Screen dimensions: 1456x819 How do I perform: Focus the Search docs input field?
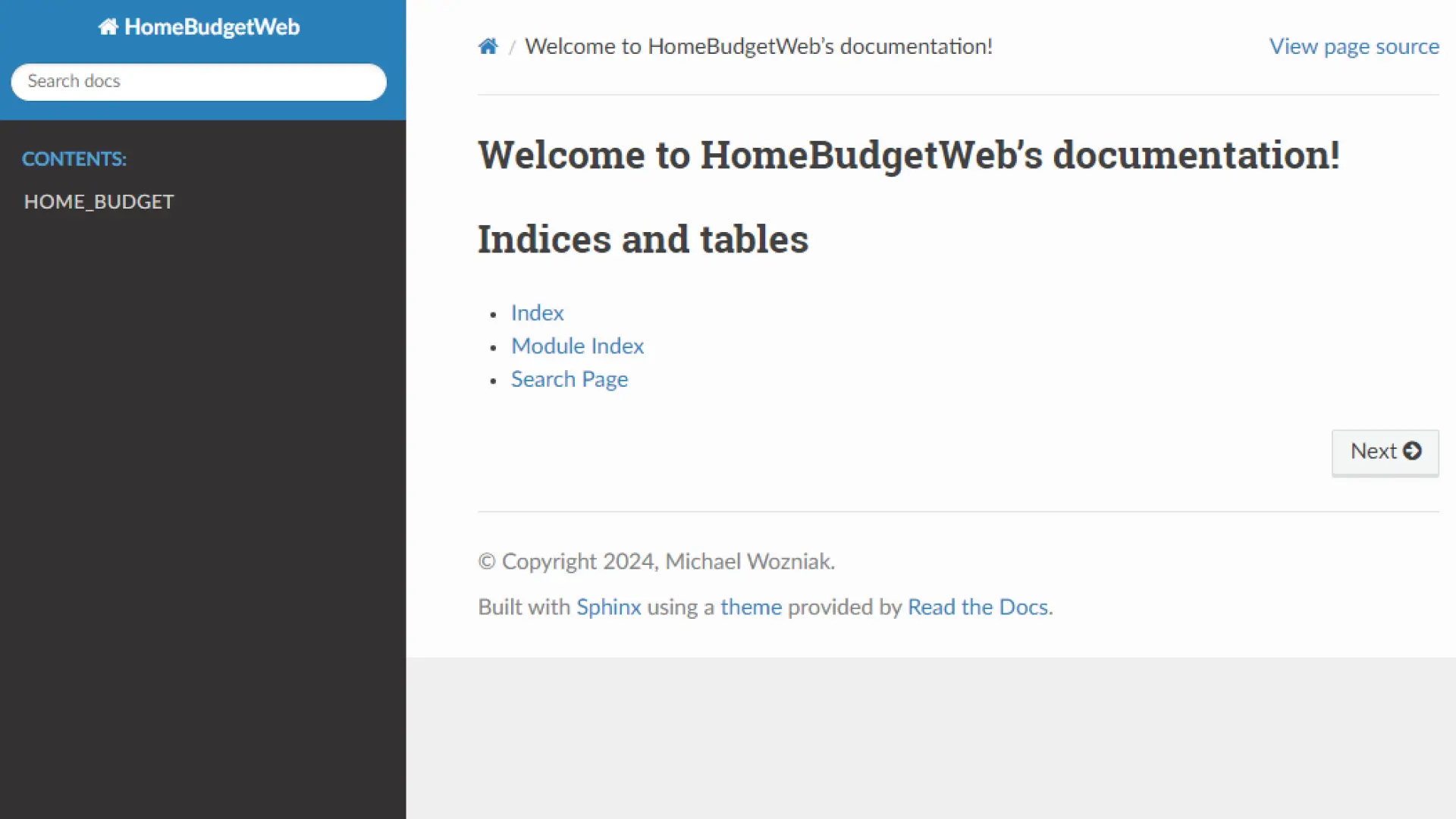pos(199,81)
